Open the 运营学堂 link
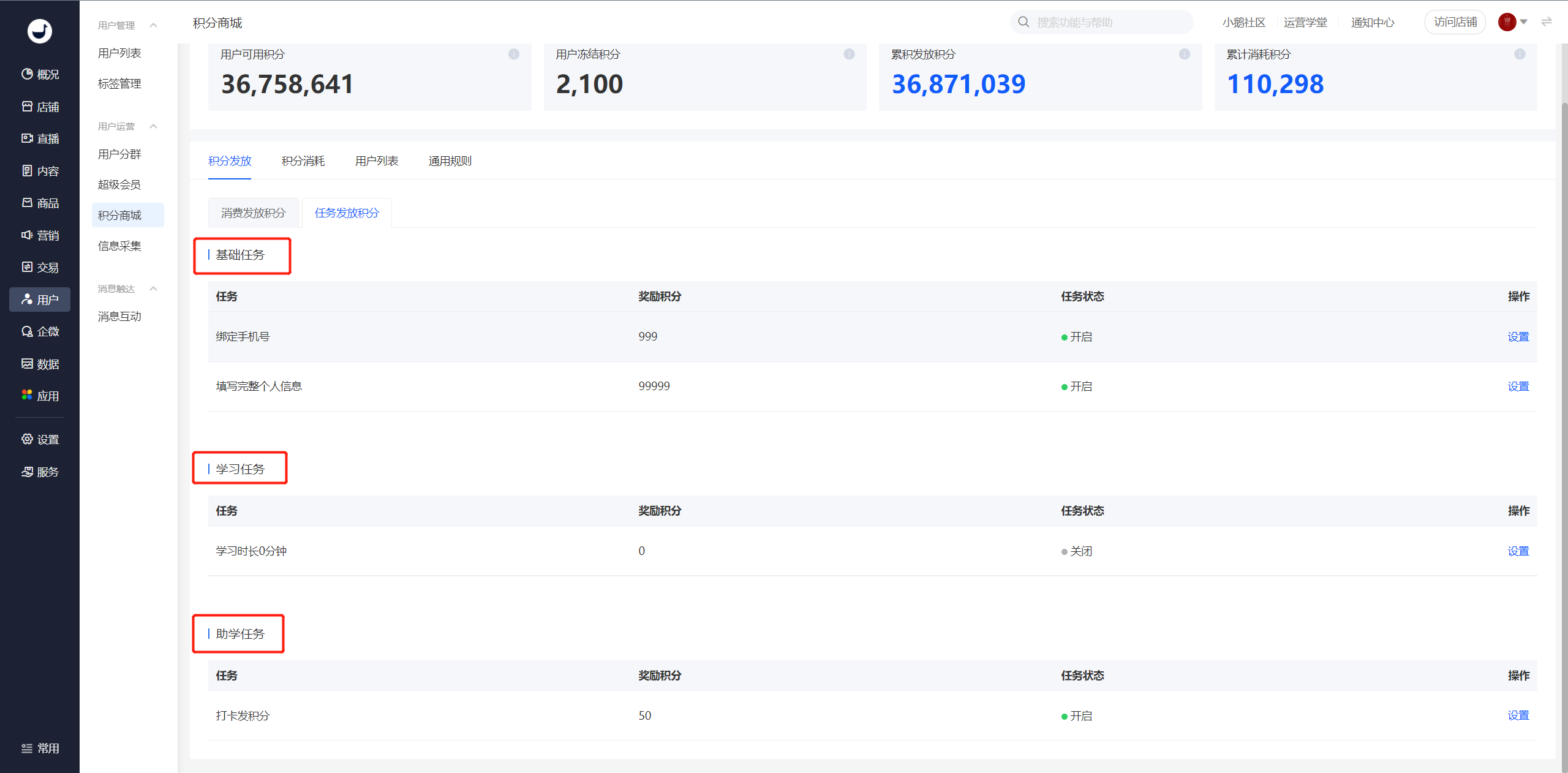The image size is (1568, 773). [x=1305, y=23]
